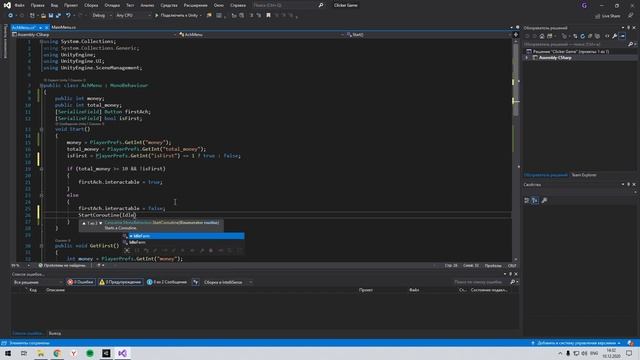
Task: Toggle the Ошибки errors filter button
Action: pos(81,282)
